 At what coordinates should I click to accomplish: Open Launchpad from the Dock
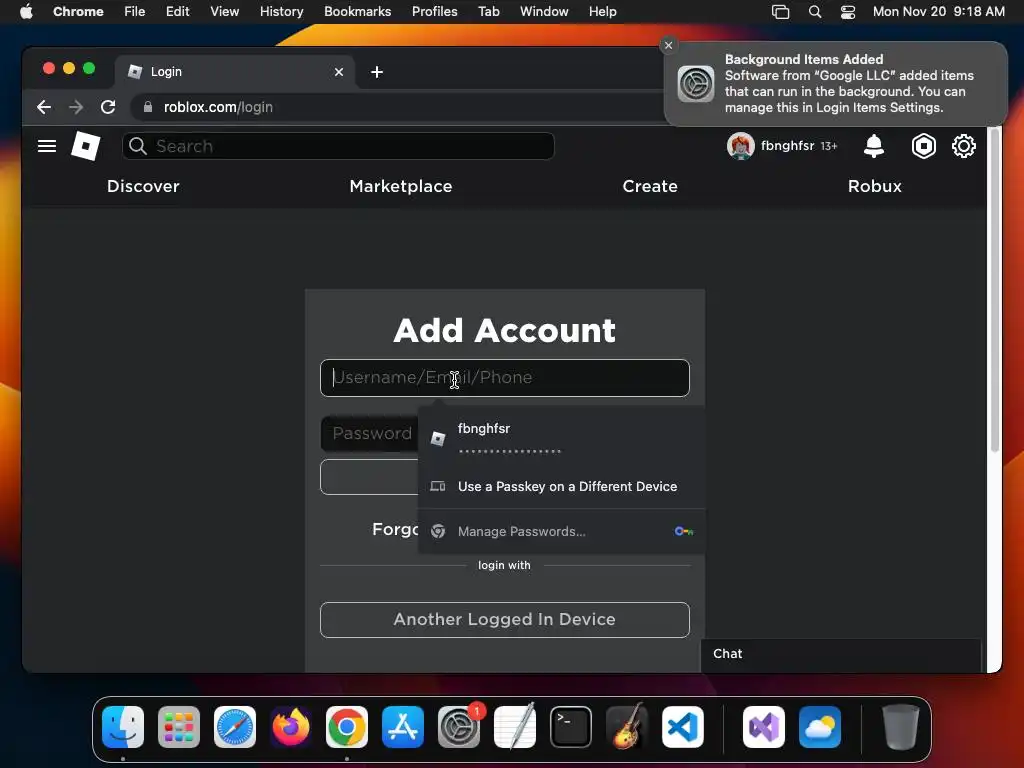[x=179, y=727]
